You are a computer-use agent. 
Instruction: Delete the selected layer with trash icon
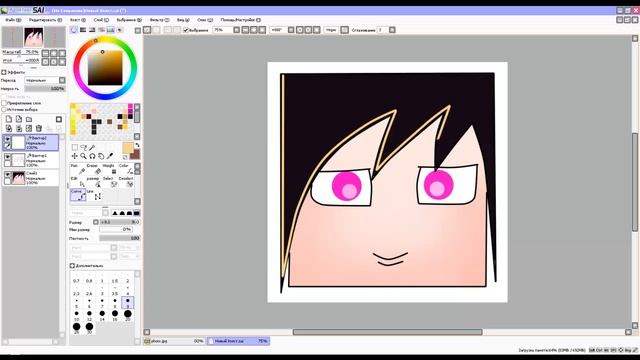39,128
